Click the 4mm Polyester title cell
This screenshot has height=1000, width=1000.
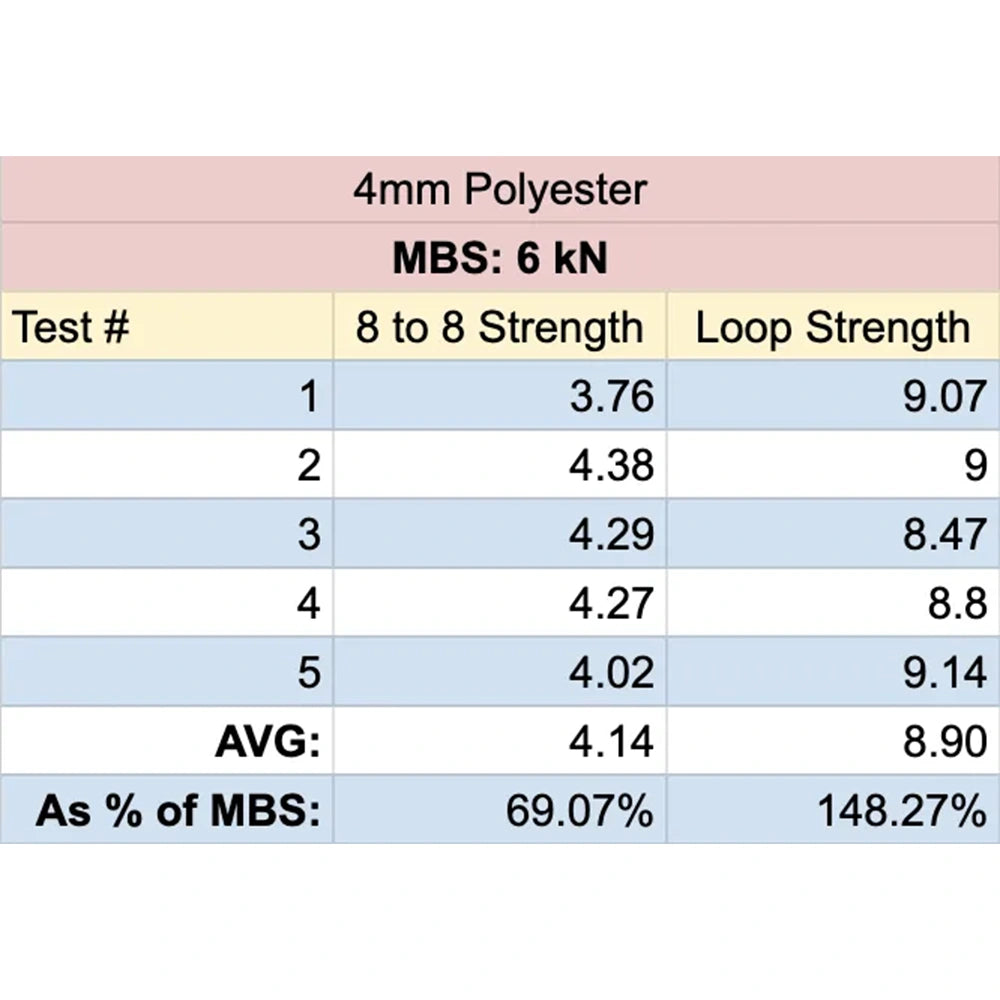pyautogui.click(x=499, y=190)
